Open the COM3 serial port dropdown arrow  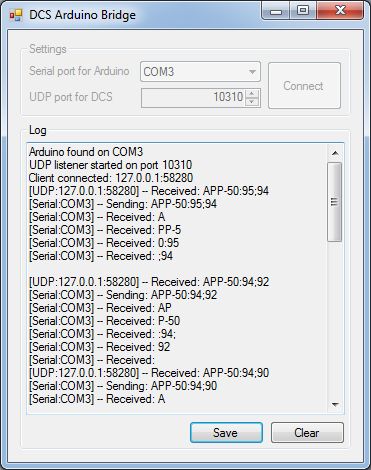pos(252,72)
